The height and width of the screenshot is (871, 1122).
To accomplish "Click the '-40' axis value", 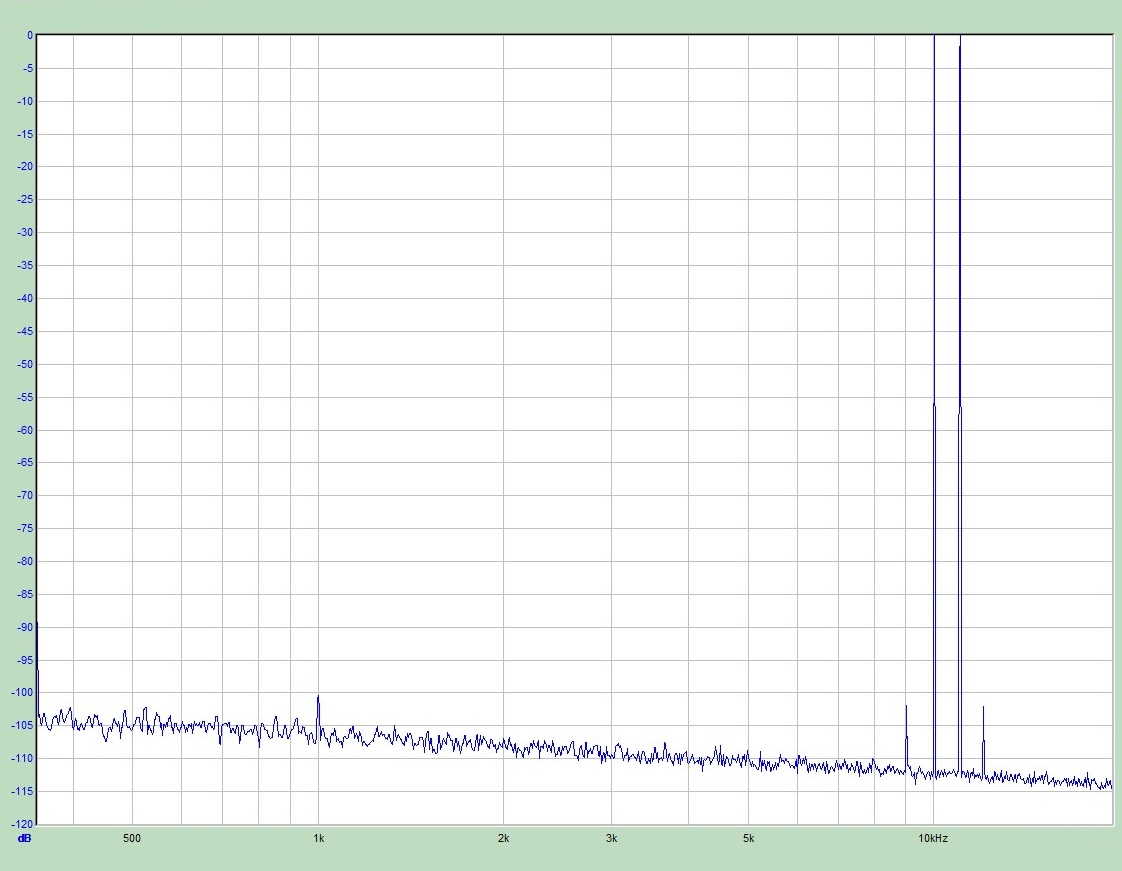I will 25,298.
